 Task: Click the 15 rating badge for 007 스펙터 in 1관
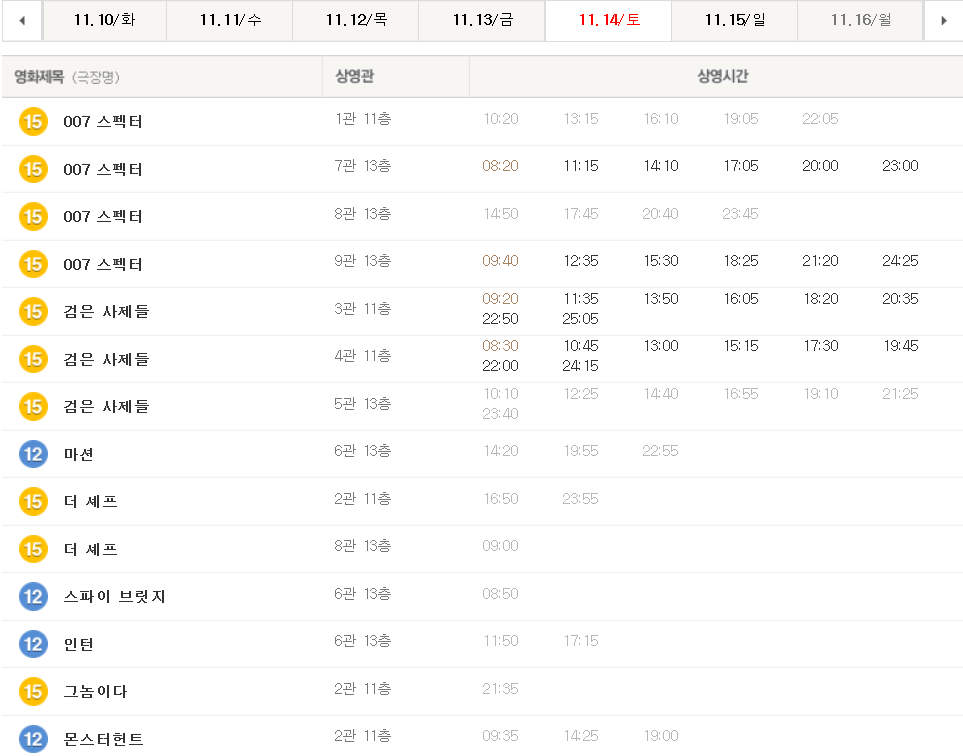(x=33, y=122)
